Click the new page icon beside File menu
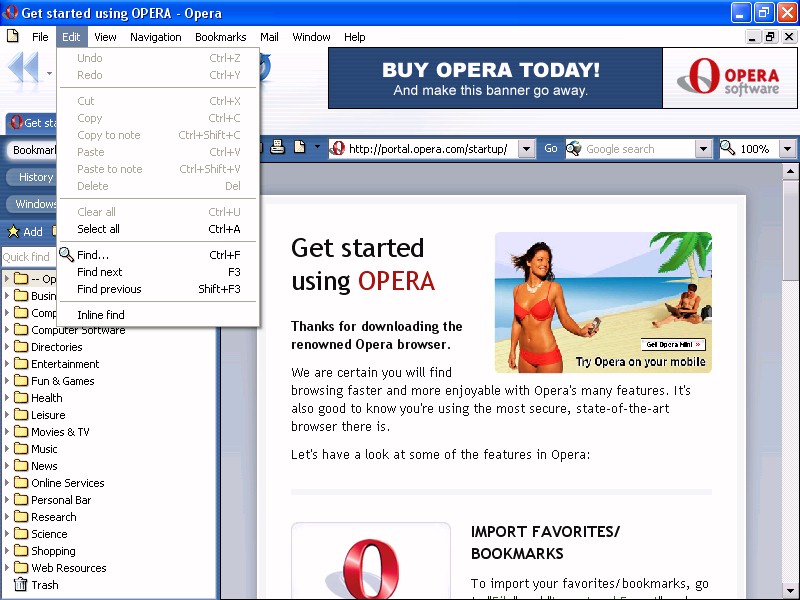800x600 pixels. tap(12, 36)
